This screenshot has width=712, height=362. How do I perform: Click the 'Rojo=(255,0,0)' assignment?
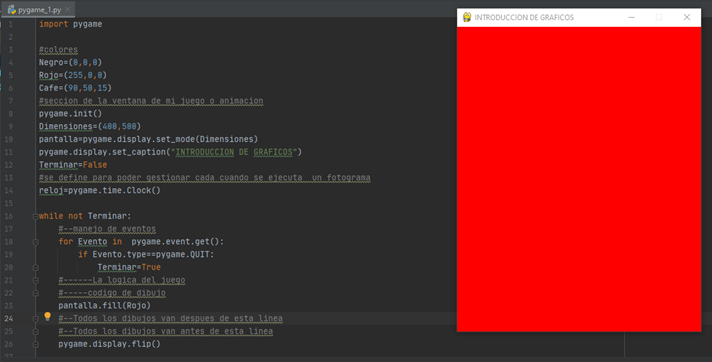73,75
